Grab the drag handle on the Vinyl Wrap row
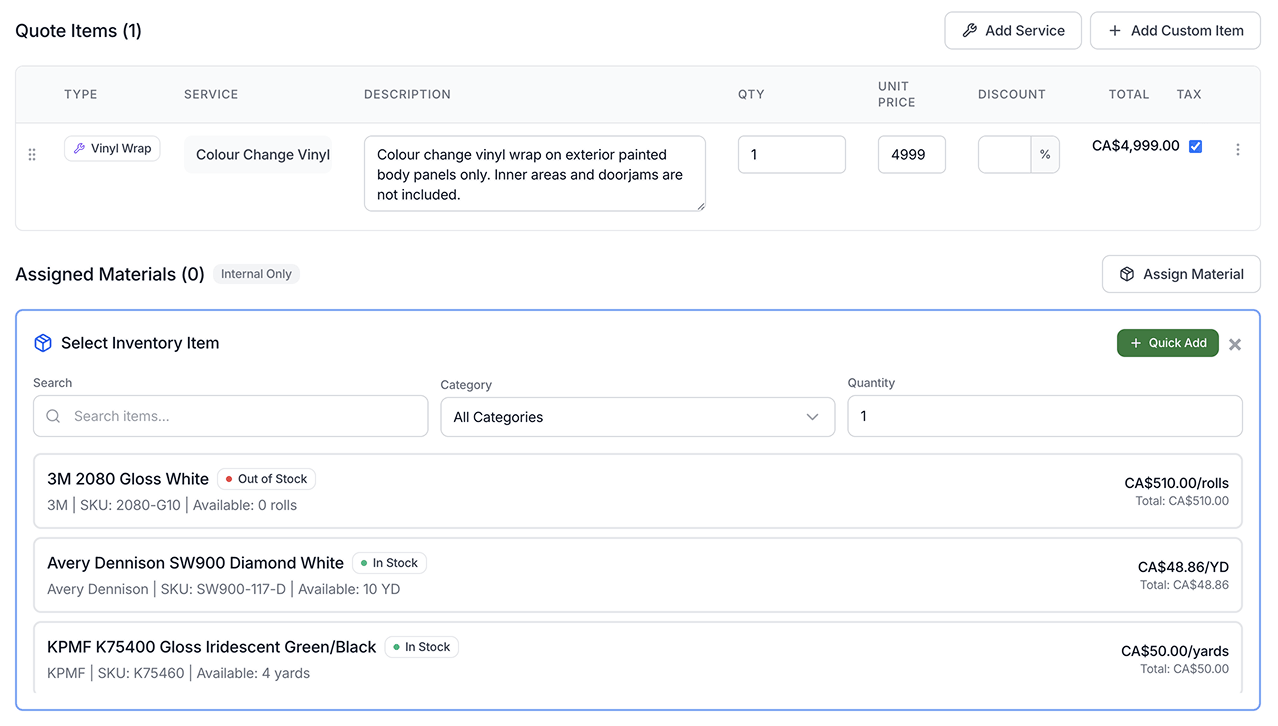1278x726 pixels. [x=32, y=154]
